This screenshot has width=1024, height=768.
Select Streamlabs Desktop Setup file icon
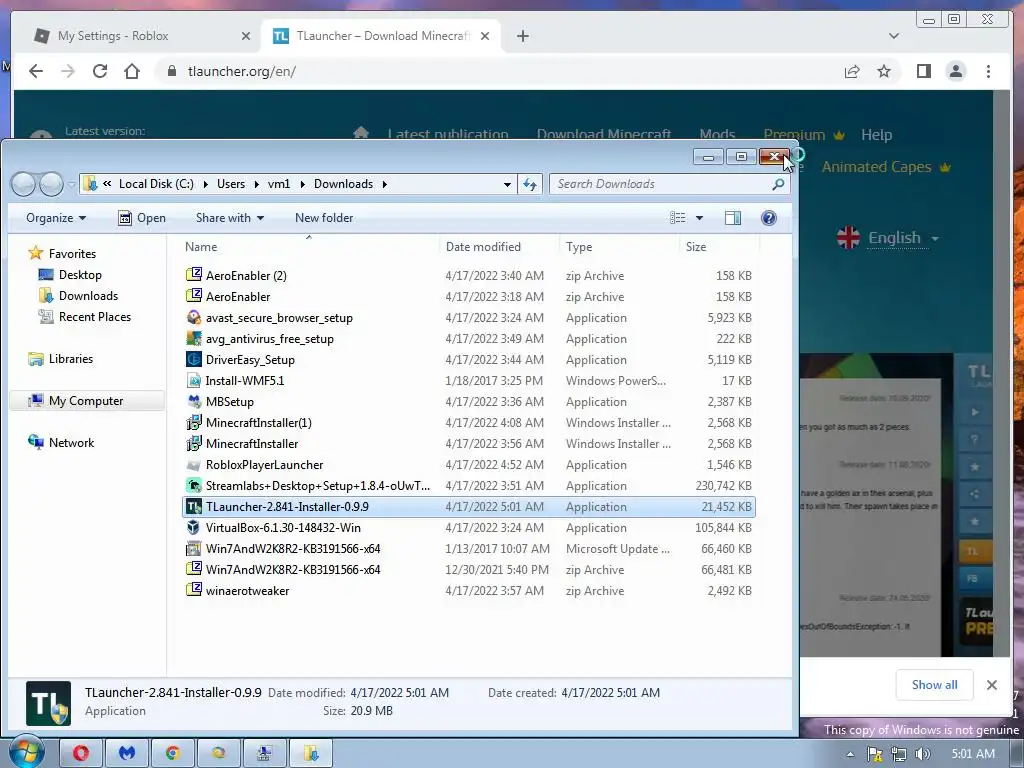pyautogui.click(x=194, y=485)
